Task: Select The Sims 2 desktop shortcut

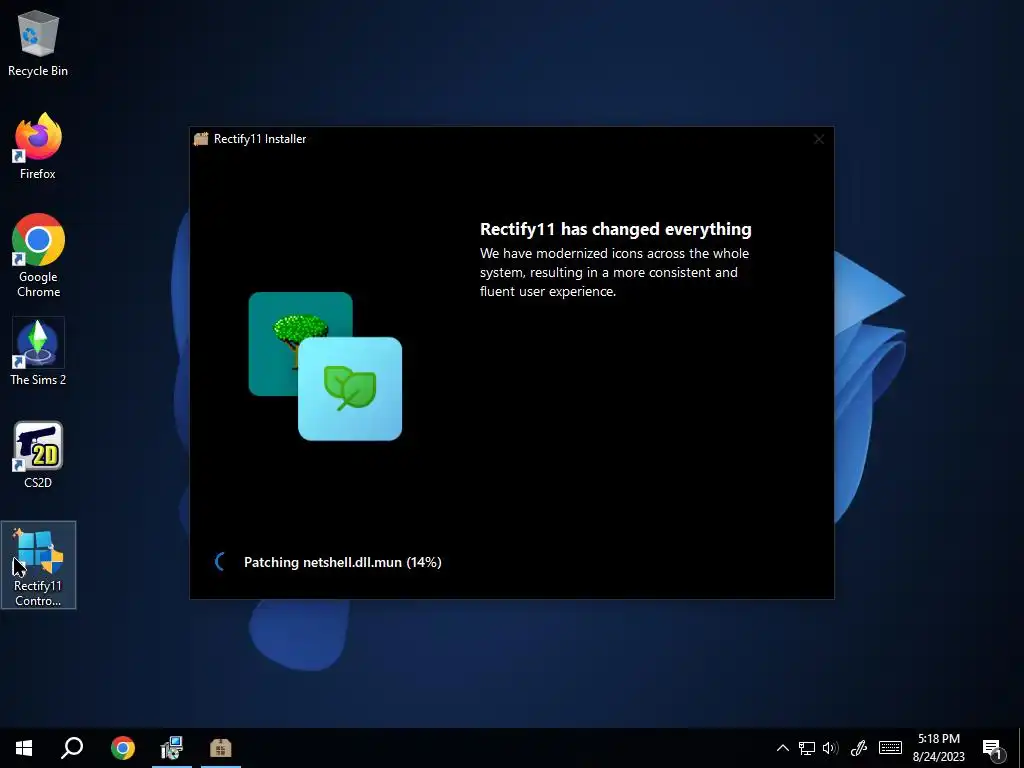Action: (x=38, y=352)
